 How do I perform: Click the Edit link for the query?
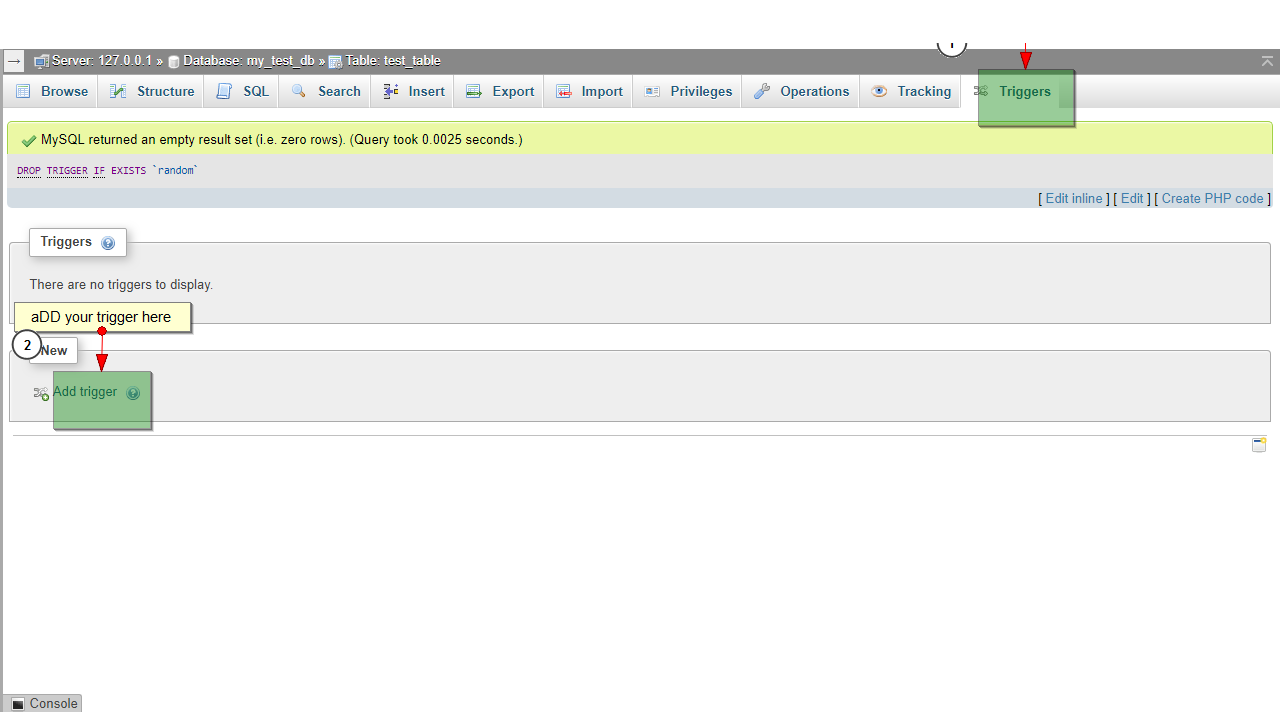pos(1132,199)
